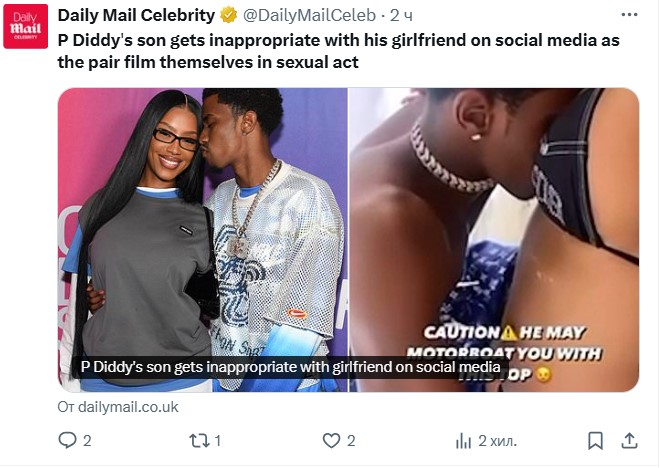The image size is (660, 468).
Task: Click the like count beside the heart
Action: point(351,440)
